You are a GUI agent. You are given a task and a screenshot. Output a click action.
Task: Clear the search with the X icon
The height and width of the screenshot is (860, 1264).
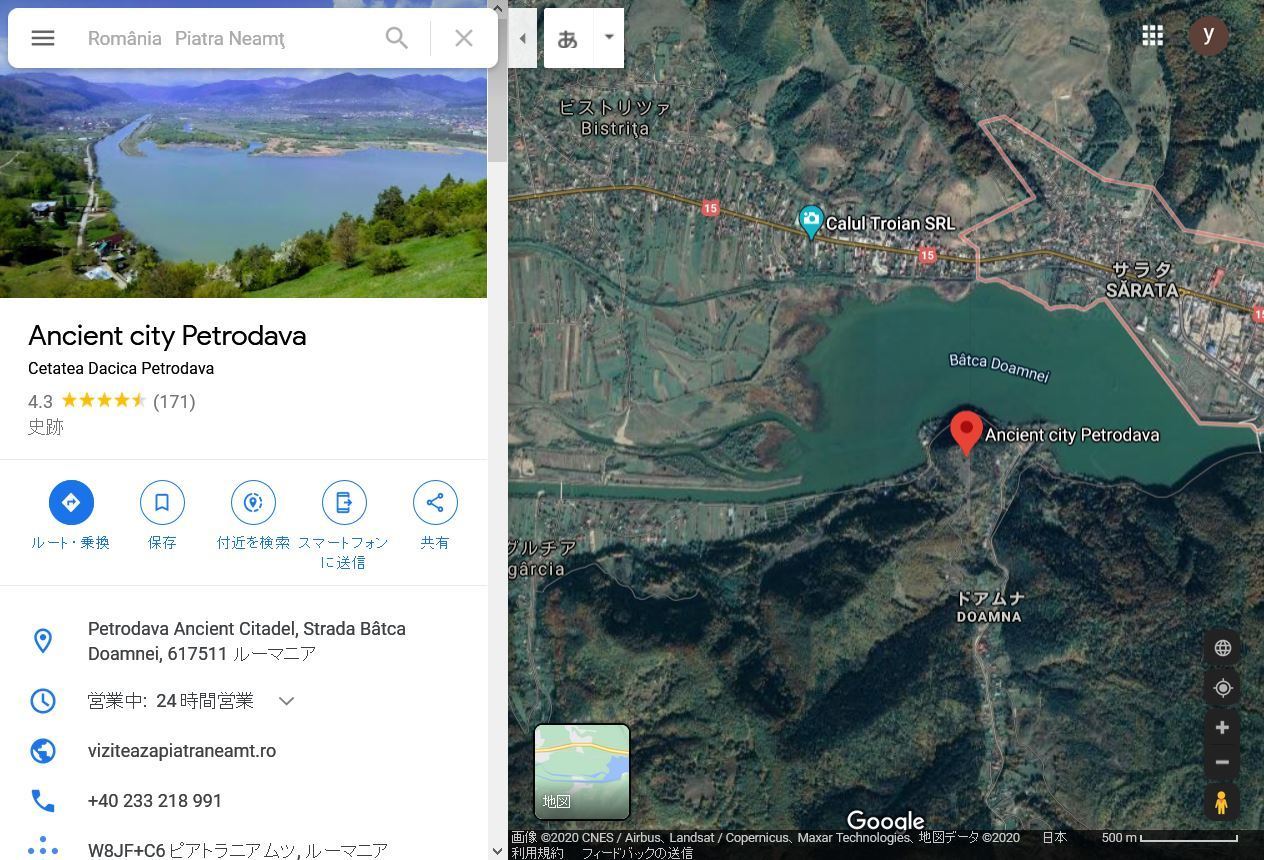tap(464, 38)
